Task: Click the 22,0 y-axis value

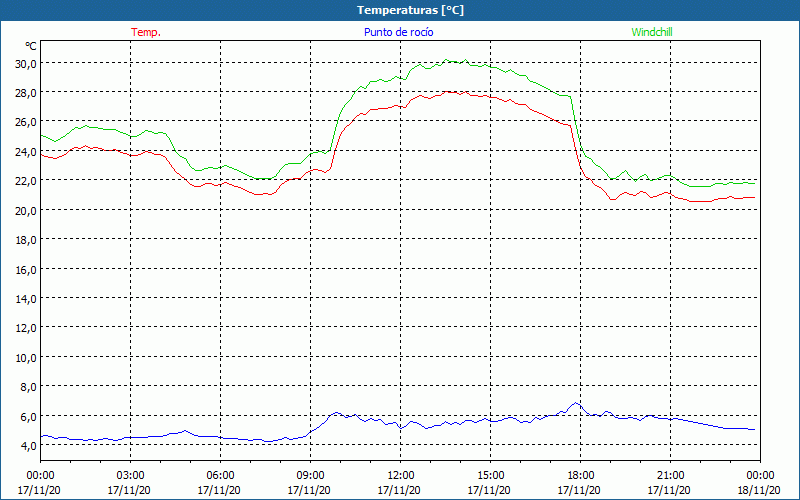Action: pos(27,182)
